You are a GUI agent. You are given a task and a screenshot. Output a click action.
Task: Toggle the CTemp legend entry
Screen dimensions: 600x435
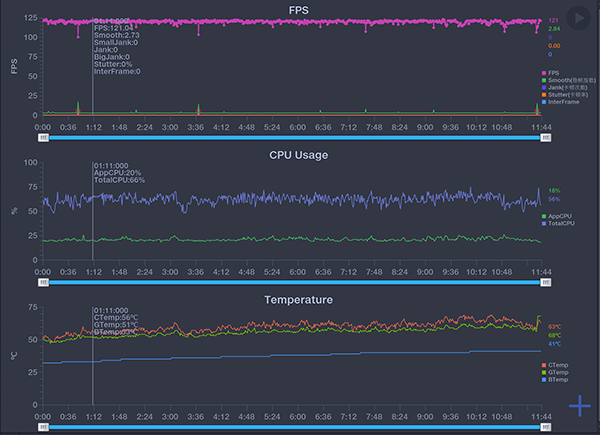click(x=556, y=365)
